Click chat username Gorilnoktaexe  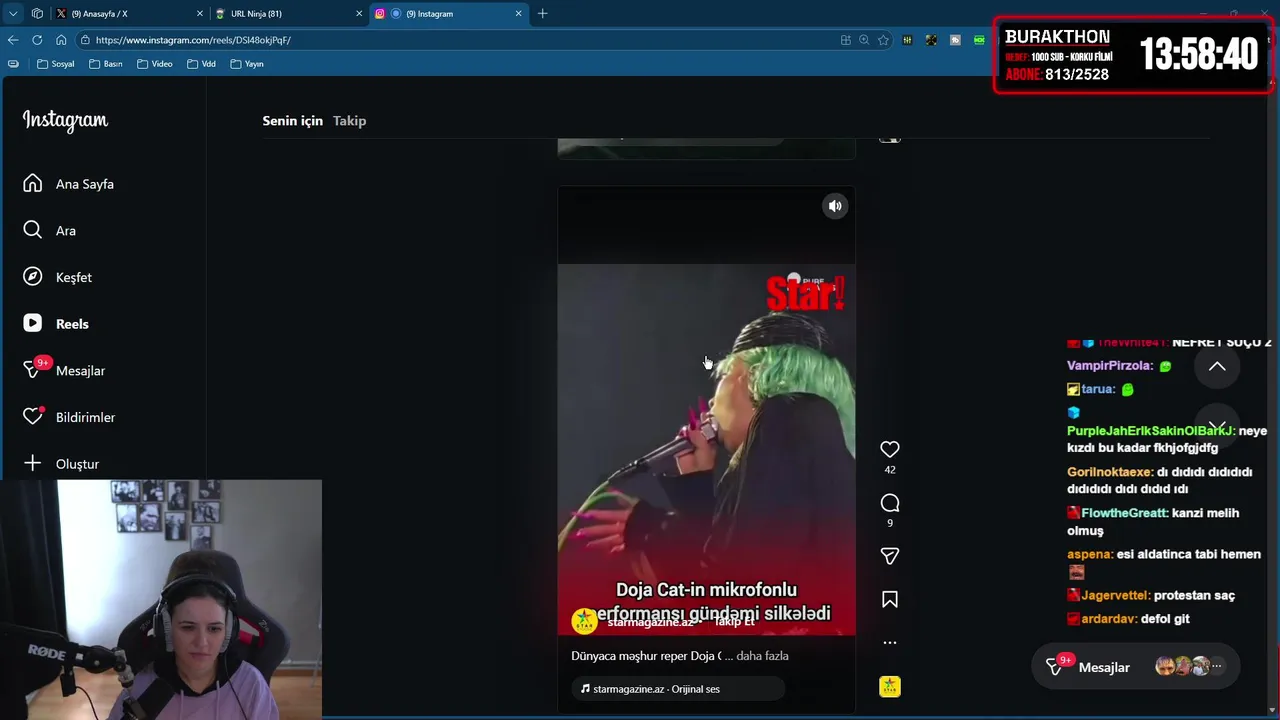click(1109, 472)
